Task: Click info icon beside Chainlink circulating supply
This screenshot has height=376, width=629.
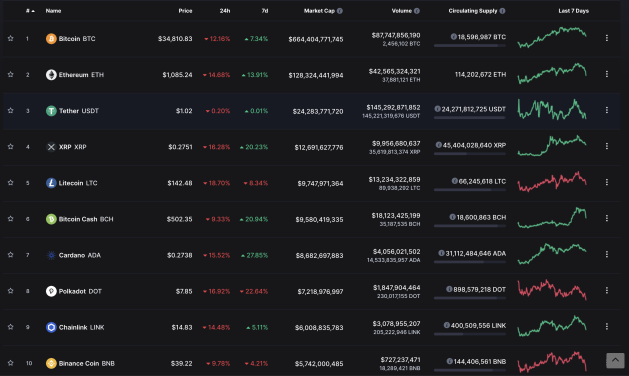Action: 446,325
